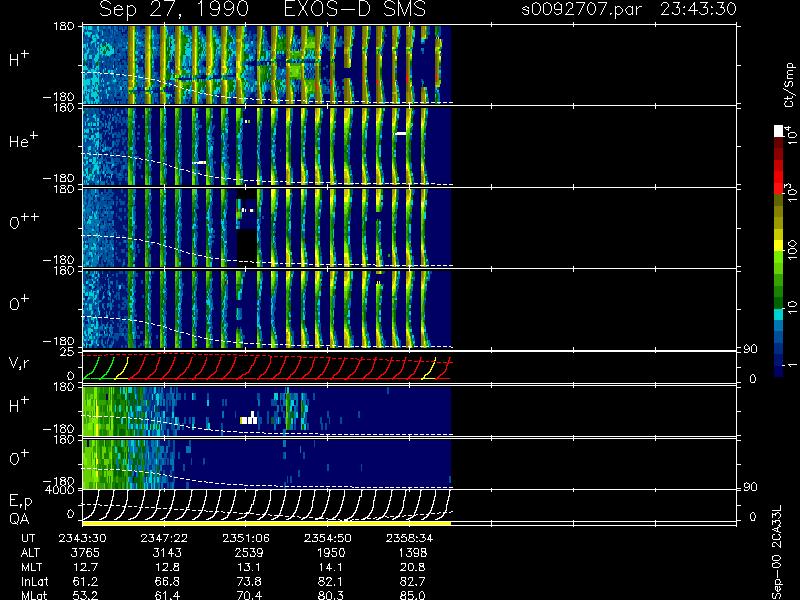Image resolution: width=800 pixels, height=600 pixels.
Task: Select UT value "2343:30"
Action: 83,538
